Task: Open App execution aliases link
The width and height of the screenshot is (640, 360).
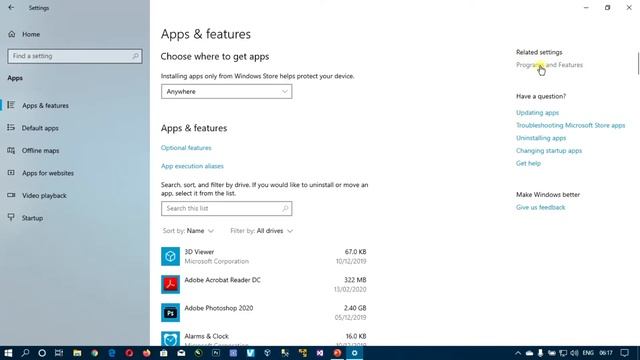Action: pyautogui.click(x=192, y=166)
